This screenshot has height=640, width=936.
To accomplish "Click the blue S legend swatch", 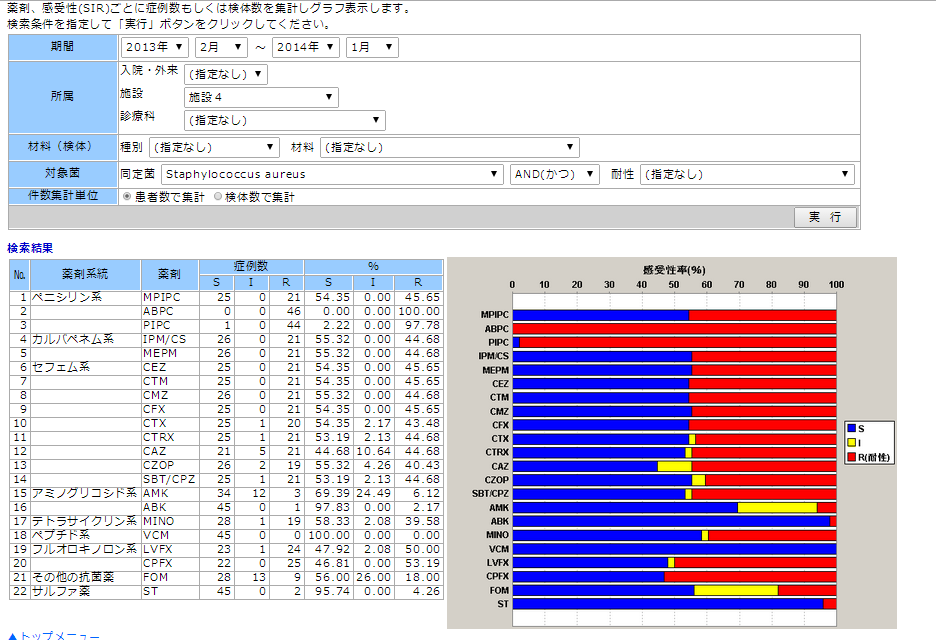I will coord(852,428).
